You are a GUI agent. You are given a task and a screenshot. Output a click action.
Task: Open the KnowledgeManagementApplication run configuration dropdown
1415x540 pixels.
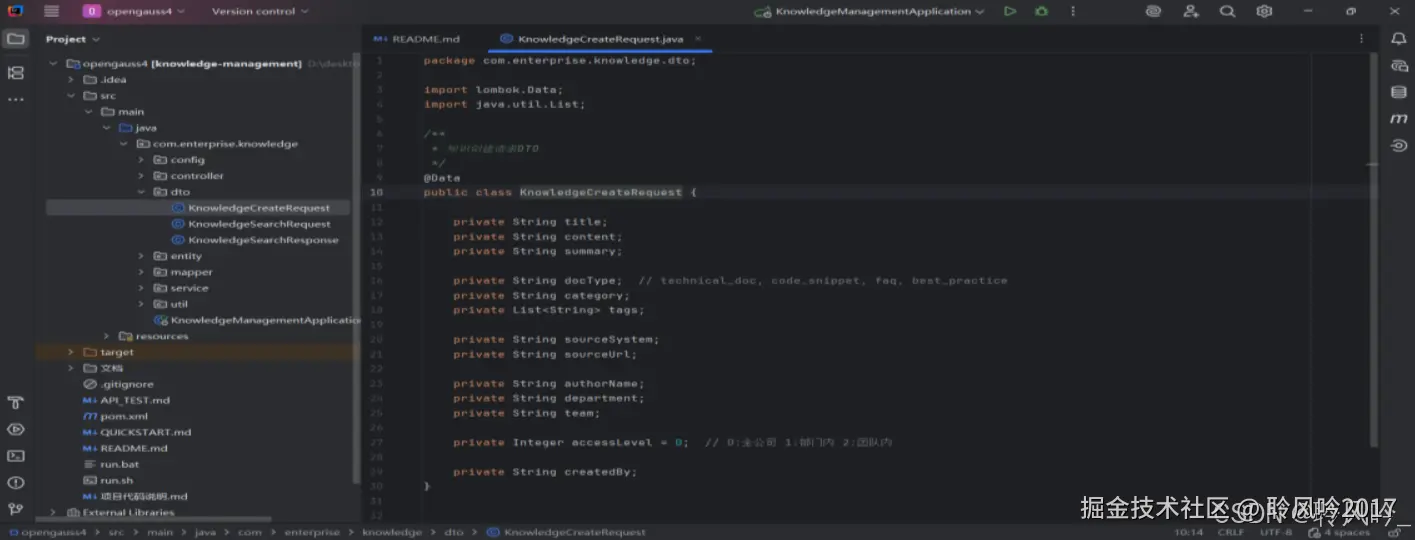(868, 11)
